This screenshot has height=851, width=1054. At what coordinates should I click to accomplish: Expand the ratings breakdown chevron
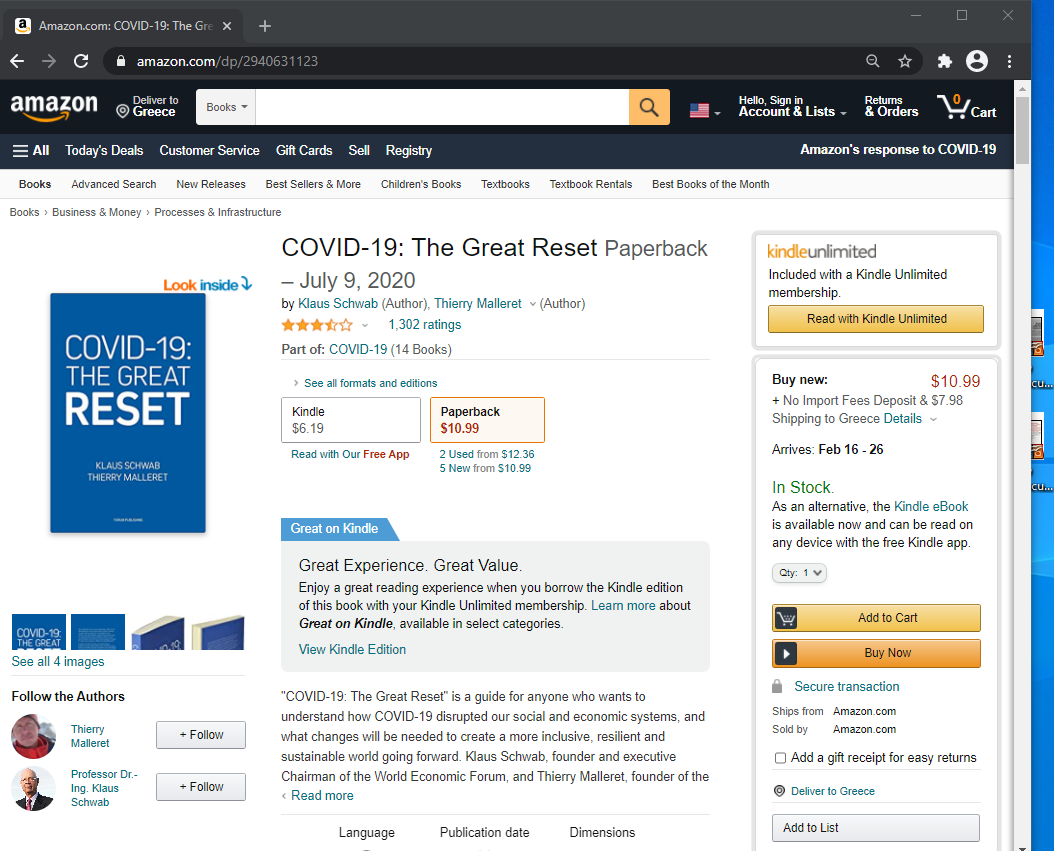(365, 325)
